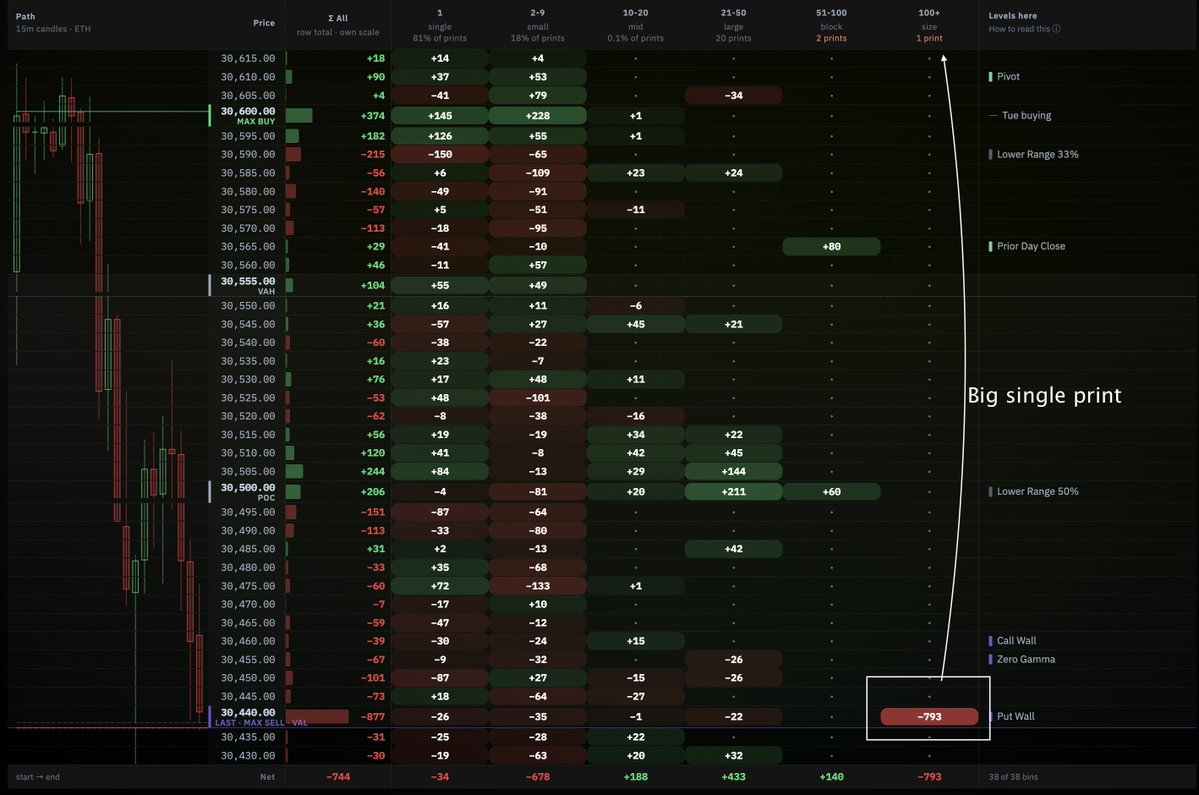
Task: Click the Price column heading
Action: click(264, 23)
